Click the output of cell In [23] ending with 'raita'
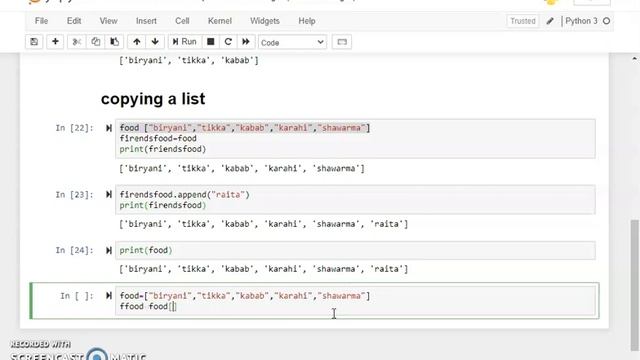This screenshot has width=640, height=360. pos(263,224)
